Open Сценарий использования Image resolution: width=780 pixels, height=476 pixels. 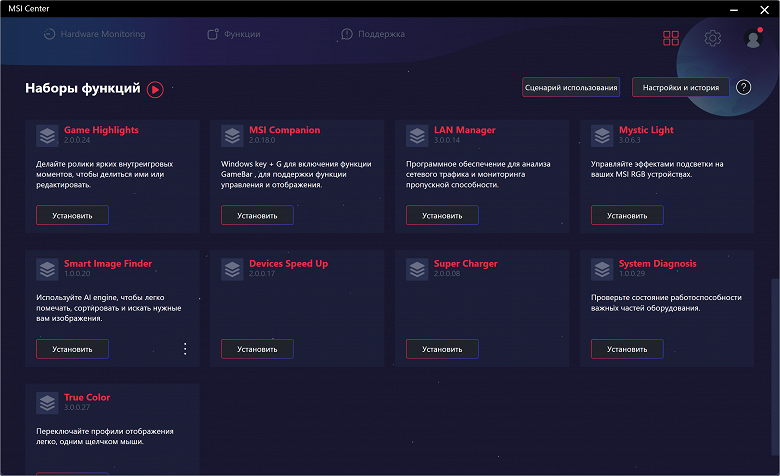tap(571, 88)
